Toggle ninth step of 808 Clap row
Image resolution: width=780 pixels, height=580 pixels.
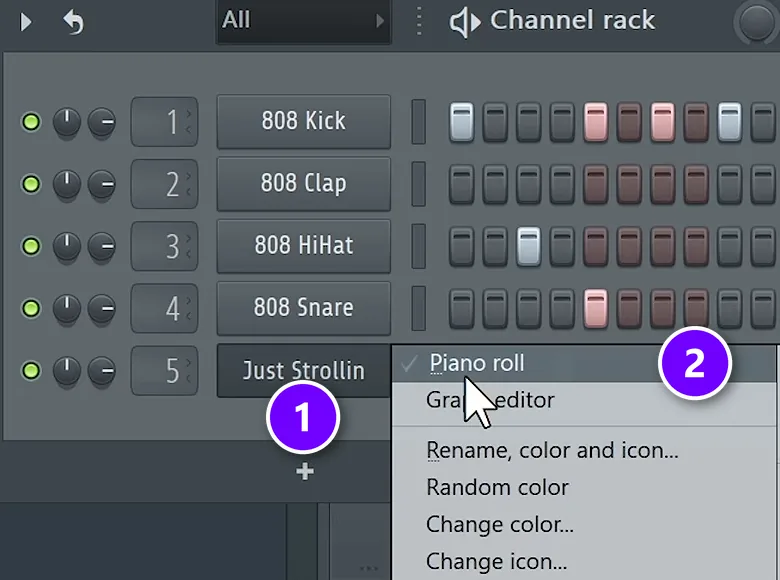(730, 185)
